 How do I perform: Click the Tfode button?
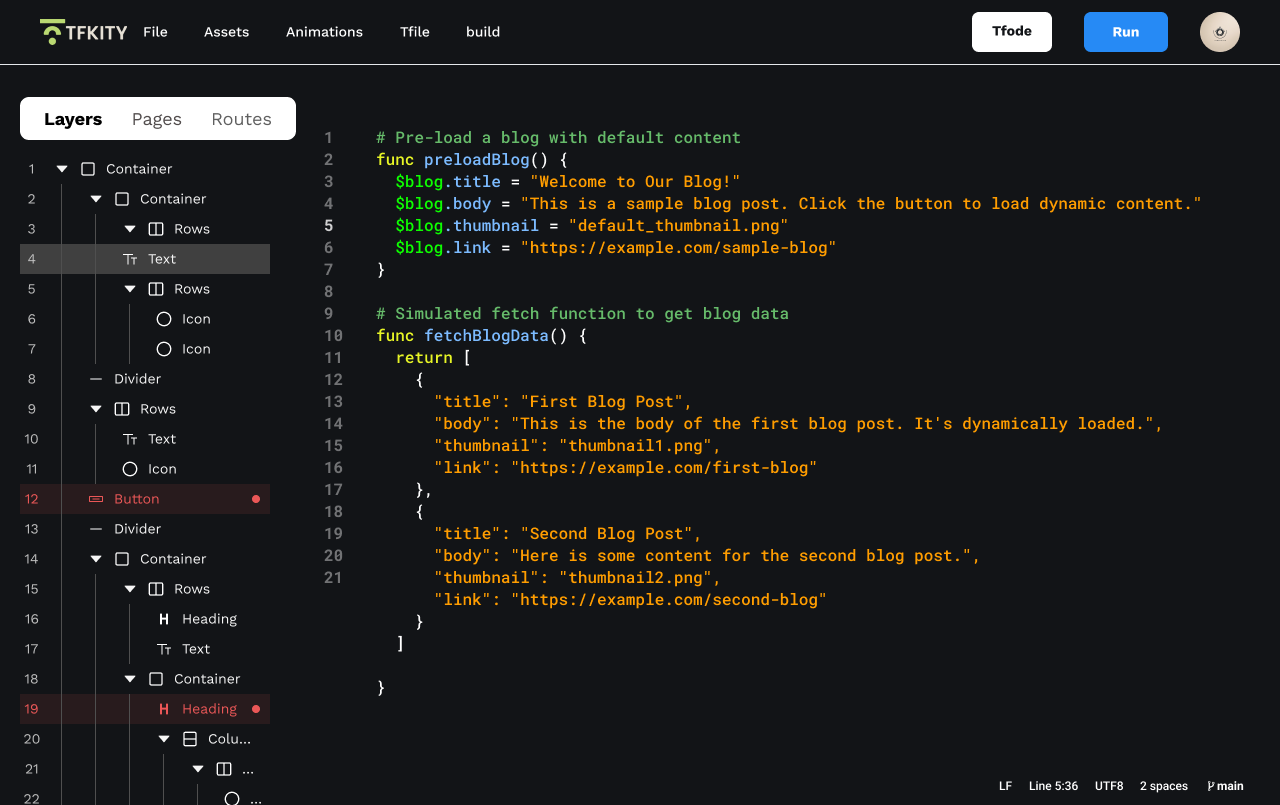tap(1011, 31)
